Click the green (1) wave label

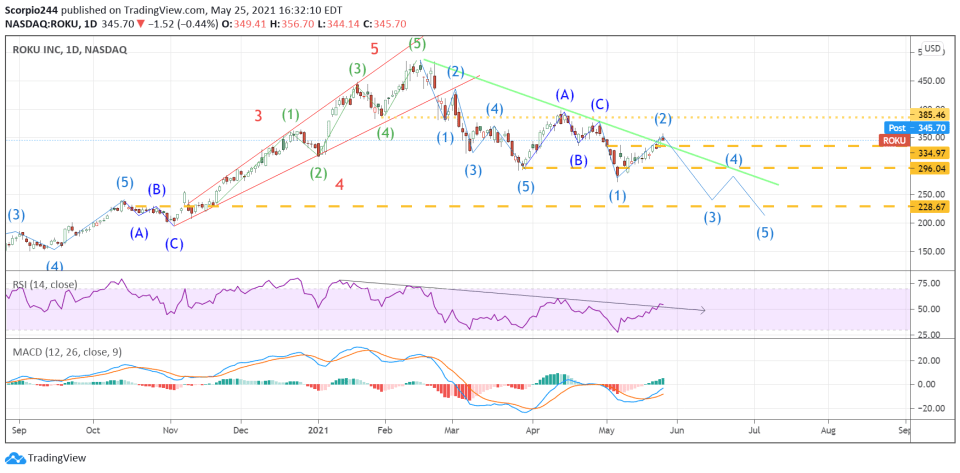(291, 114)
